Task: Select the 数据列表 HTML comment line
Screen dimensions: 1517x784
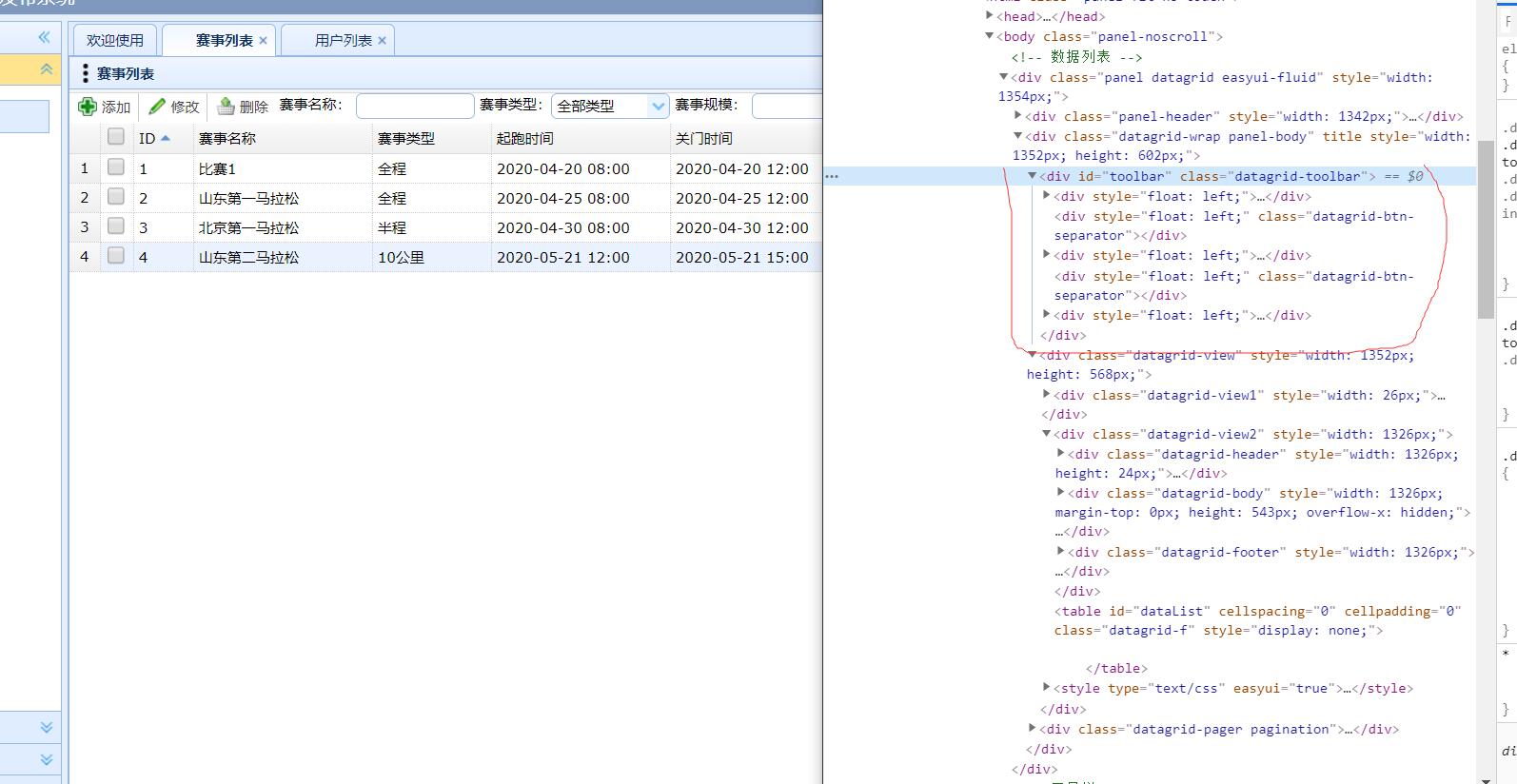Action: (x=1077, y=57)
